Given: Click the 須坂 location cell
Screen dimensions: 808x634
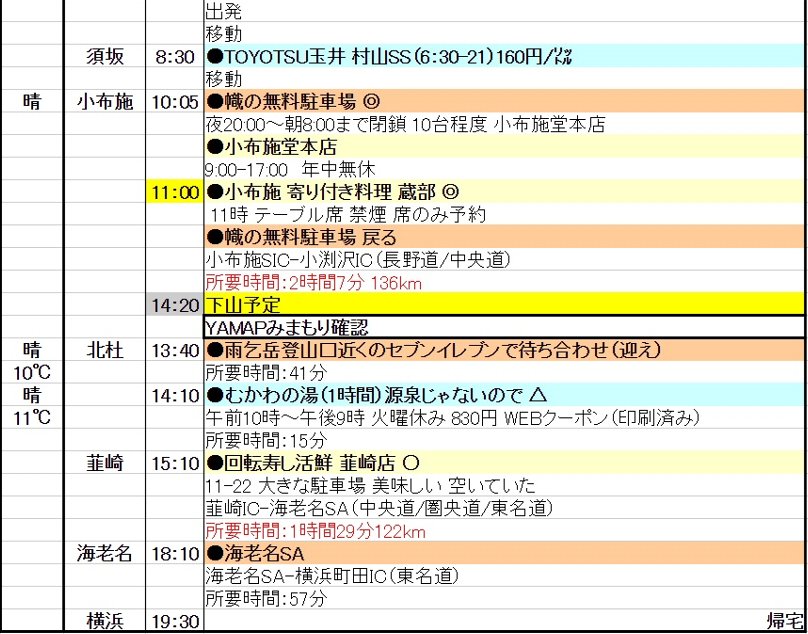Looking at the screenshot, I should (x=104, y=56).
